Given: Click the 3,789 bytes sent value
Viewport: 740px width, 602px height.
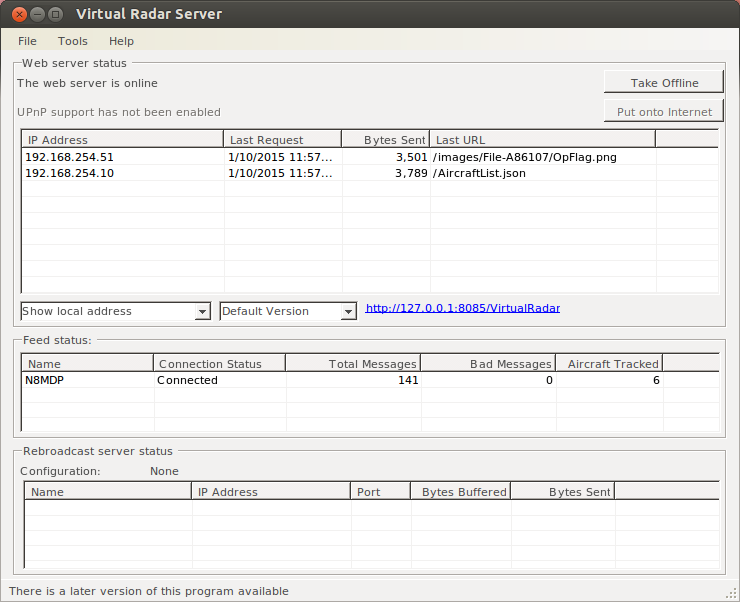Looking at the screenshot, I should point(411,173).
